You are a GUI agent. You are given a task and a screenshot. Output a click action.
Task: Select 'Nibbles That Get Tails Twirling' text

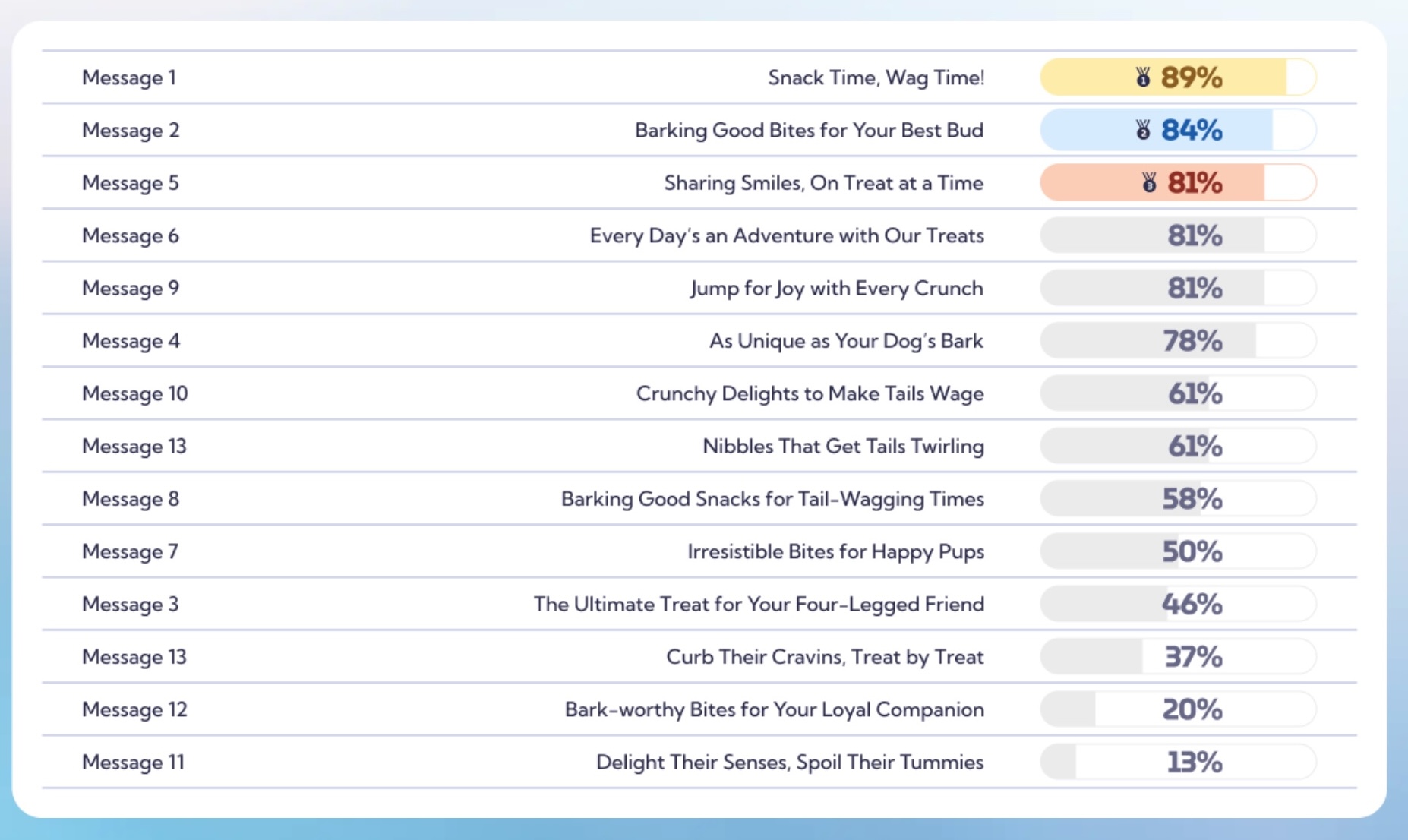843,446
